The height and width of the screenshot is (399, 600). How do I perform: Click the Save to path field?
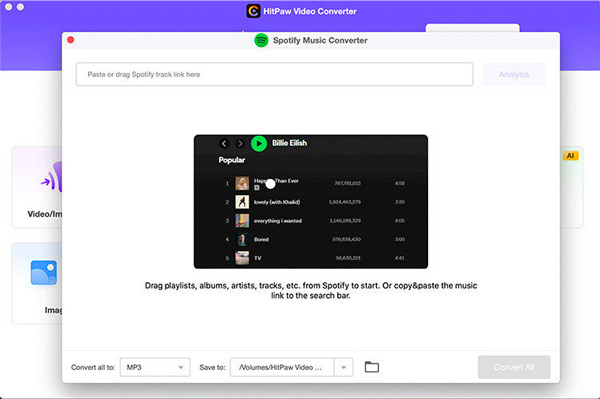[282, 367]
